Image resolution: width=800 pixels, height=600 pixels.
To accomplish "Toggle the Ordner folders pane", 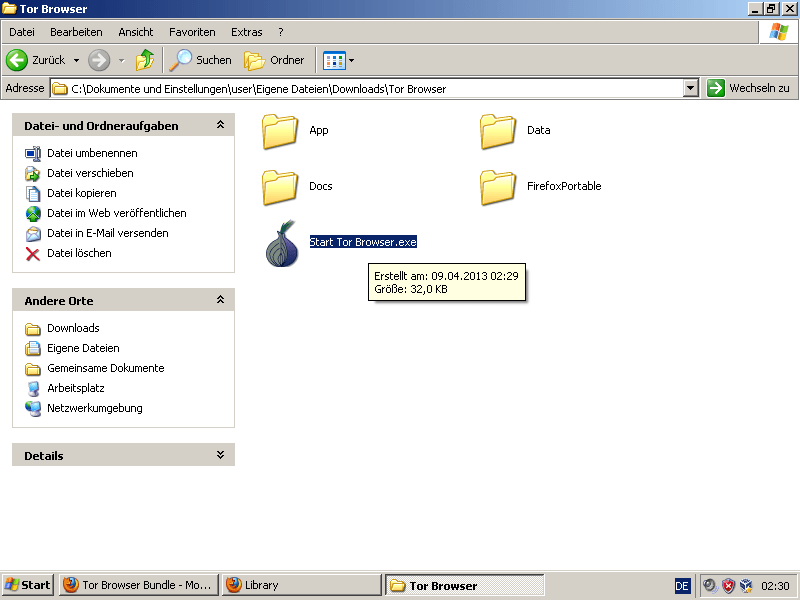I will (x=274, y=60).
